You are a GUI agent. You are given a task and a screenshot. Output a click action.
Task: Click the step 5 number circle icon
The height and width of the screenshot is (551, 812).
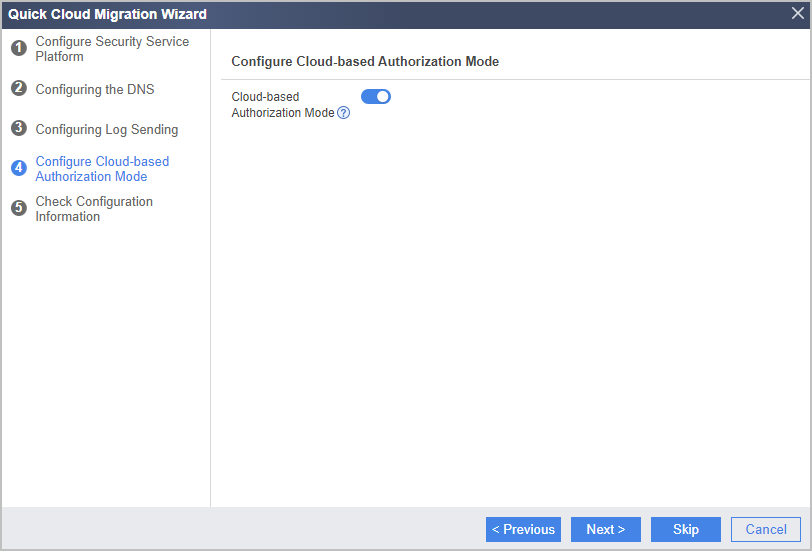point(19,208)
